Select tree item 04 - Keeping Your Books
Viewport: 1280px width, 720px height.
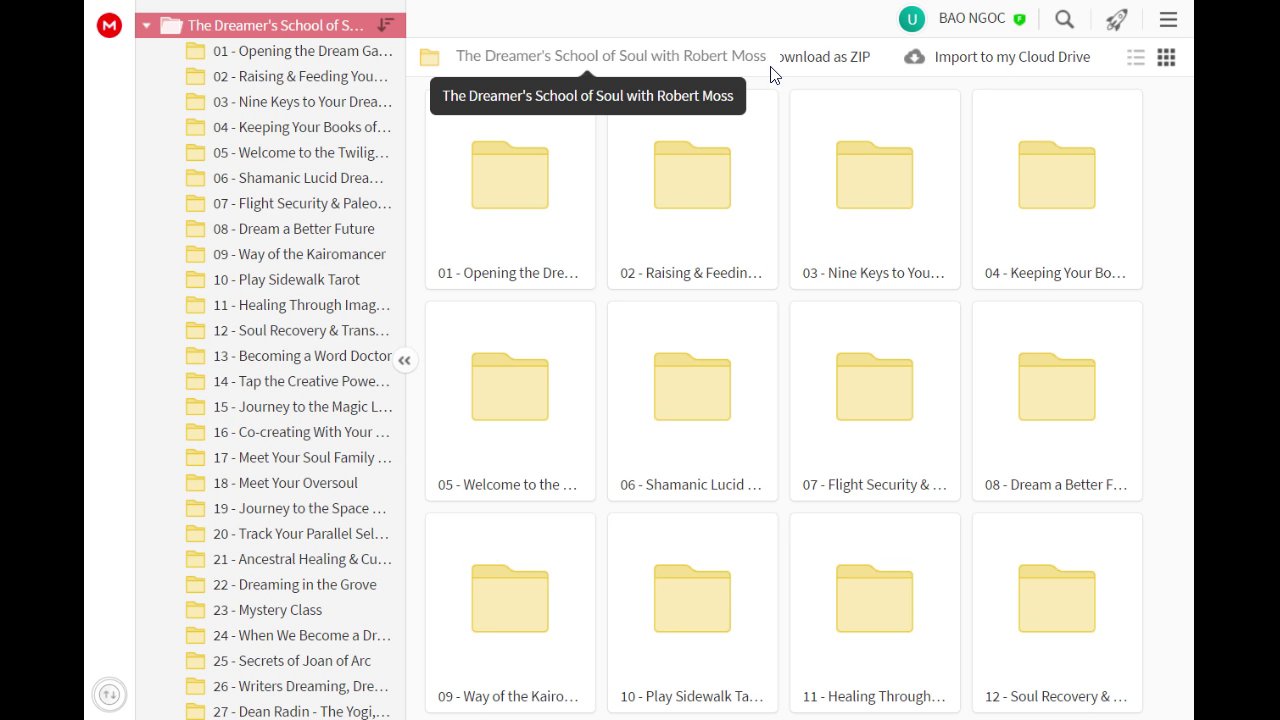pyautogui.click(x=289, y=127)
